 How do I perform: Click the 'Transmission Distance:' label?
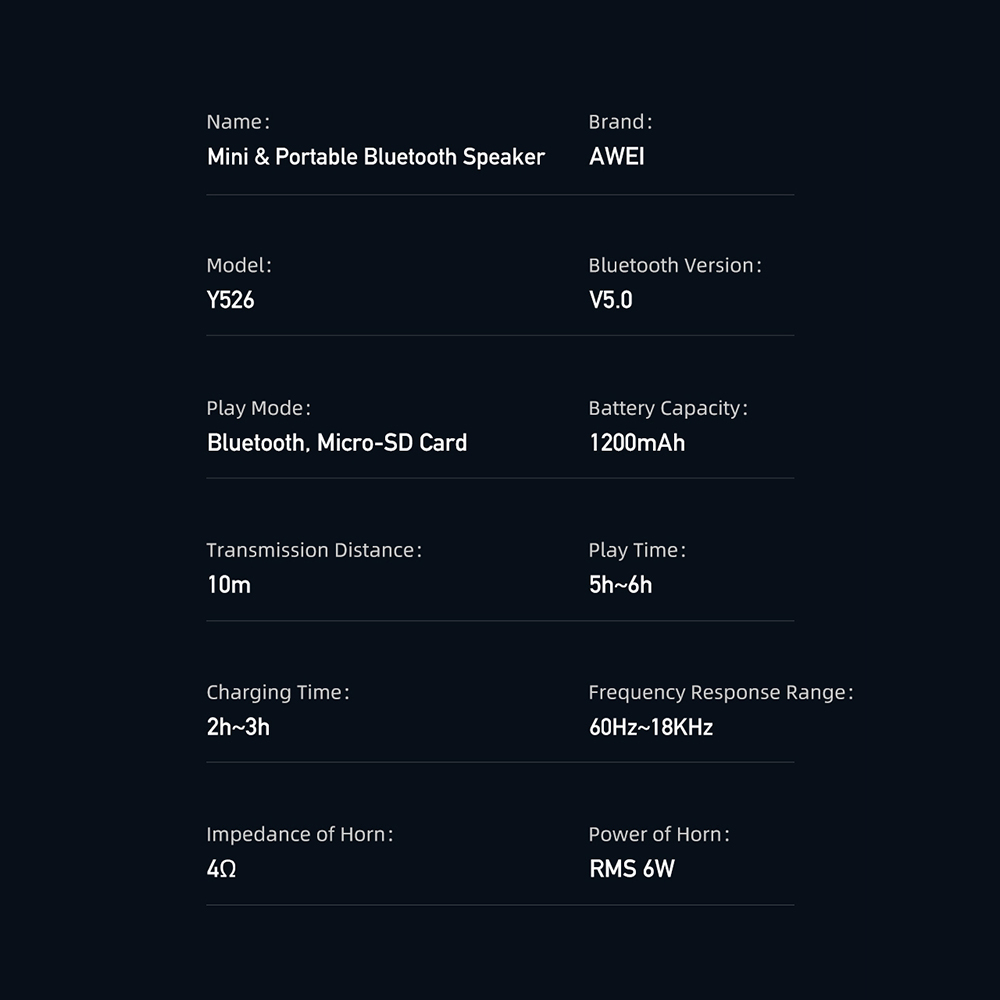tap(314, 550)
